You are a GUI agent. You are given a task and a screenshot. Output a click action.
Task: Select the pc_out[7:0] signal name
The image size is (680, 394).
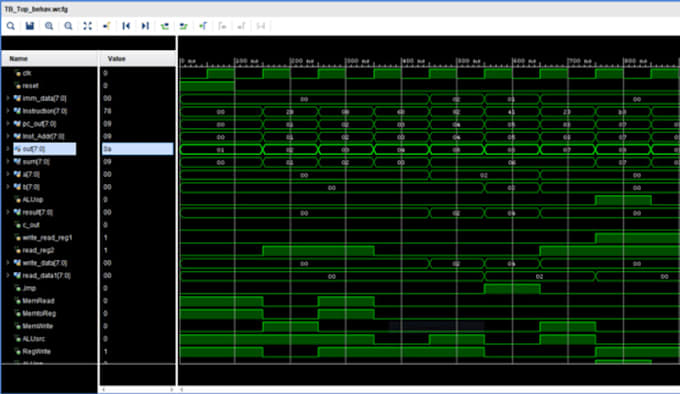pyautogui.click(x=39, y=124)
